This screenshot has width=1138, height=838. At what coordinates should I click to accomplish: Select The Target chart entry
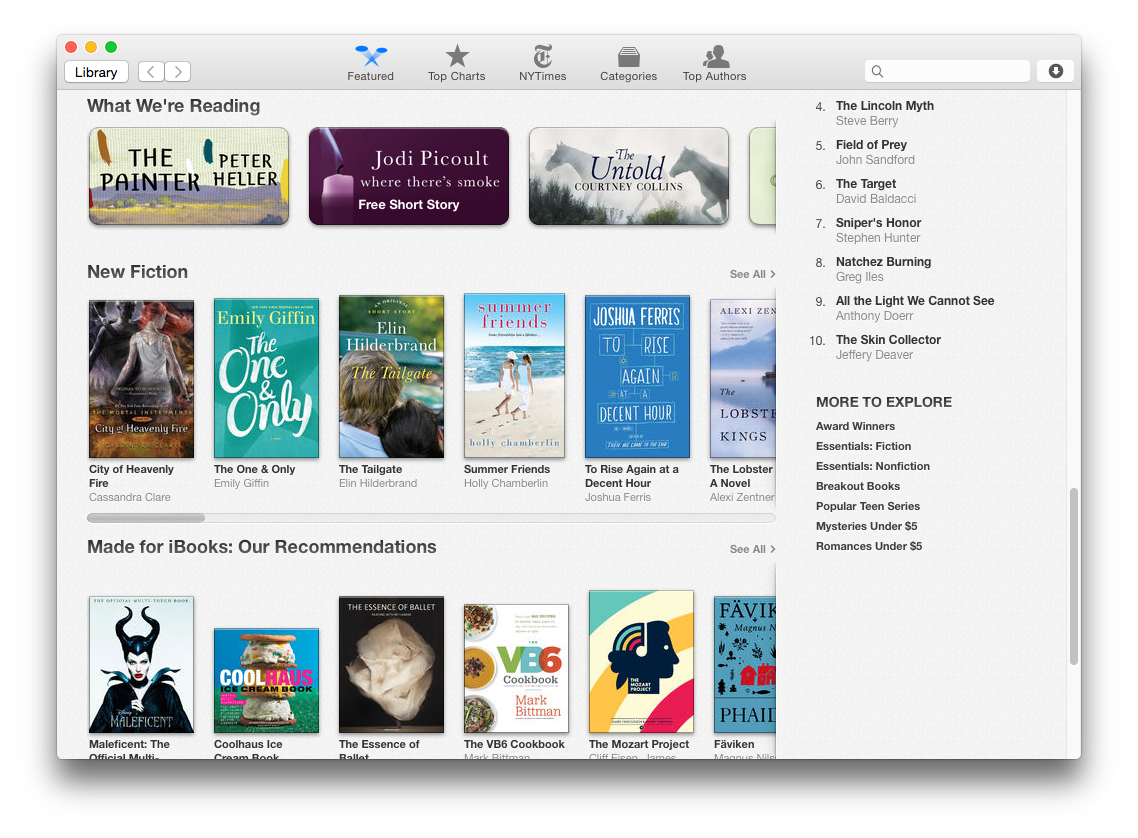(866, 184)
